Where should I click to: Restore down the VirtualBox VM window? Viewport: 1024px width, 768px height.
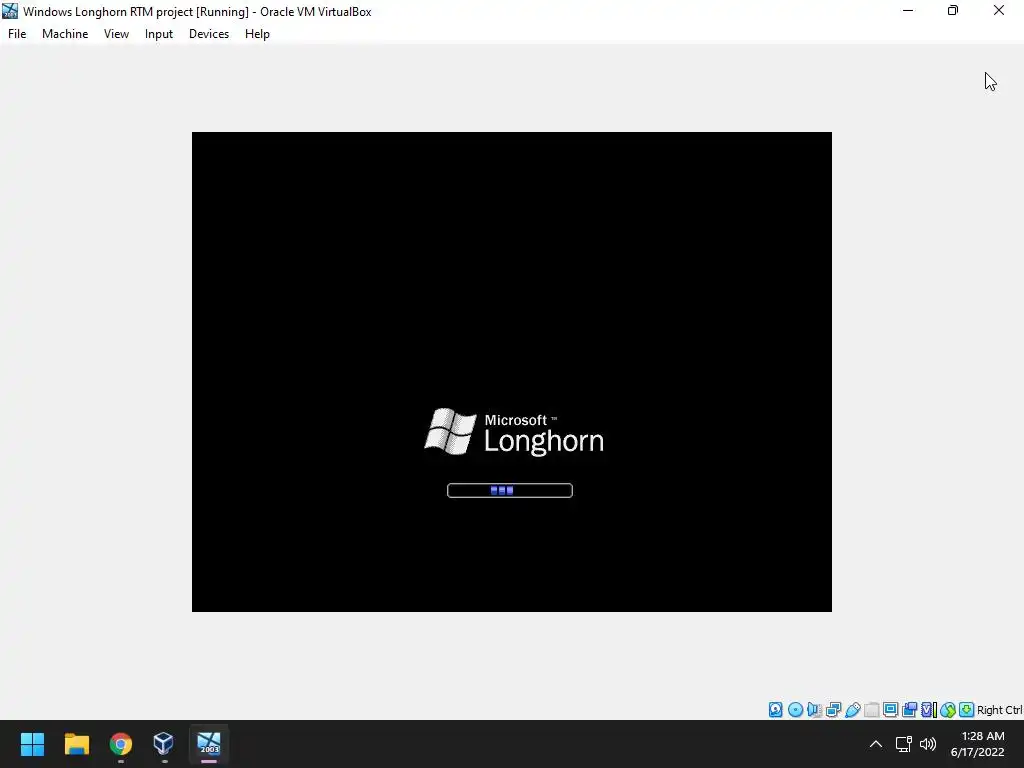[x=953, y=10]
